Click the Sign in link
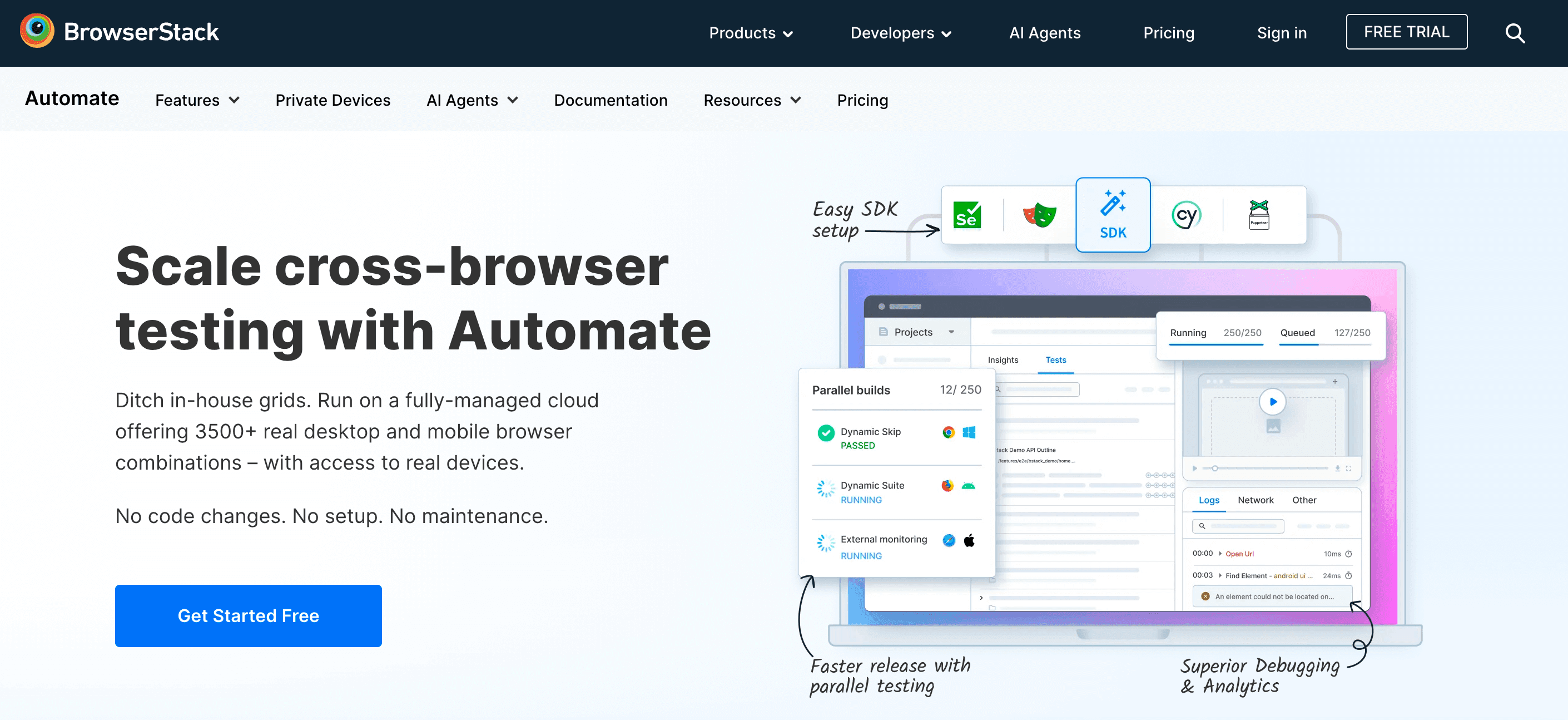Viewport: 1568px width, 720px height. tap(1281, 33)
